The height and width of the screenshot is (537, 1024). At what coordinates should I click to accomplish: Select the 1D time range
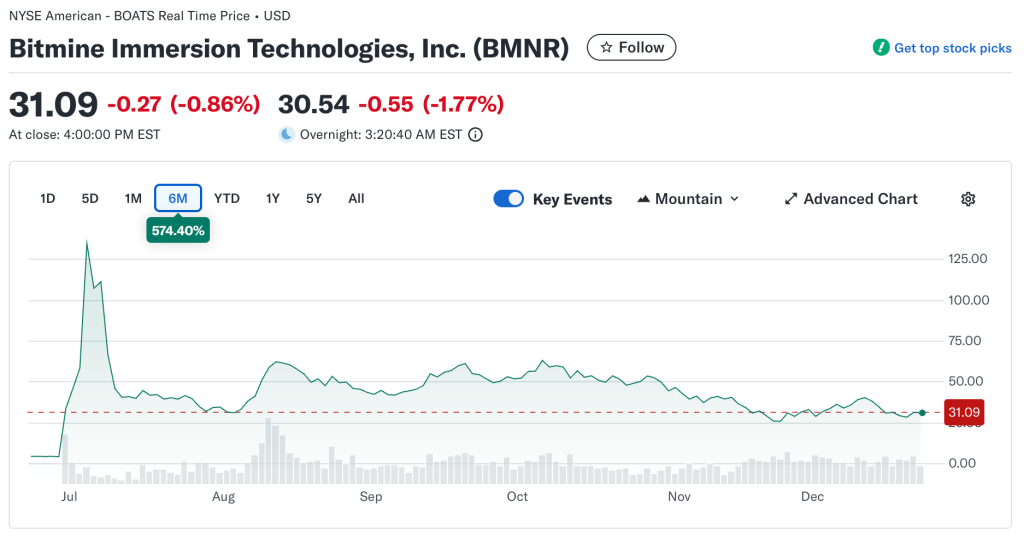47,198
